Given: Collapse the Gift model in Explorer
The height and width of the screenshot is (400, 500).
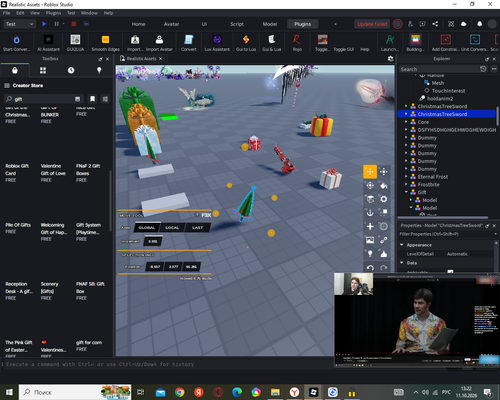Looking at the screenshot, I should click(406, 192).
